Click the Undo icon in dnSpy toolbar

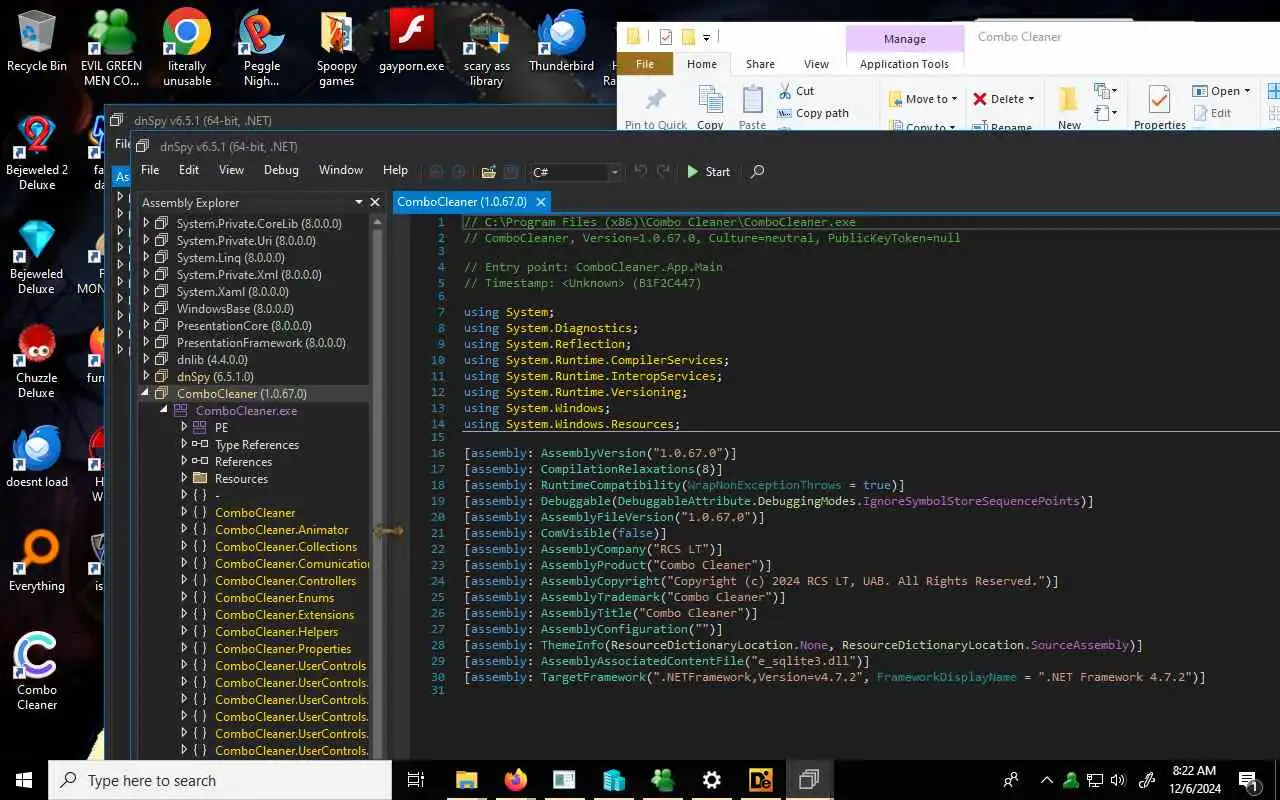pyautogui.click(x=641, y=171)
